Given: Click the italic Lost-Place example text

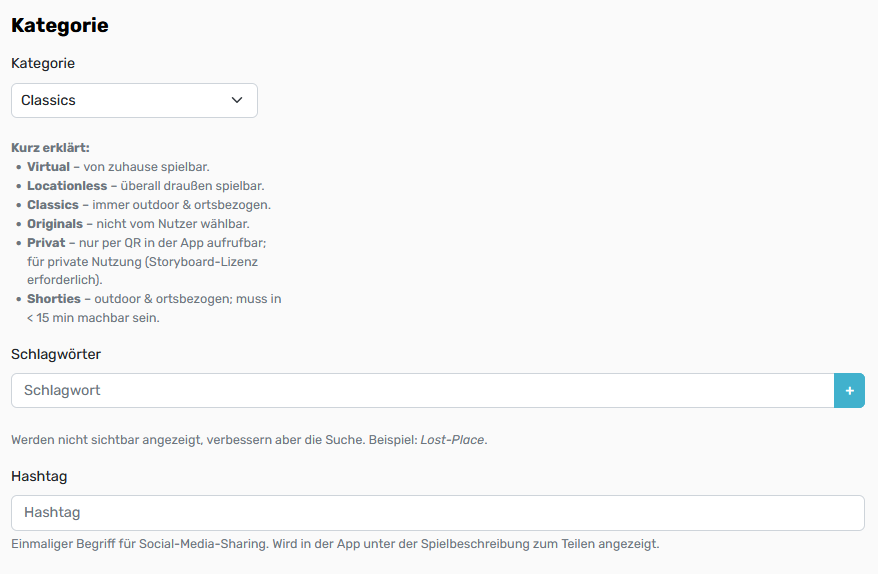Looking at the screenshot, I should [x=452, y=440].
